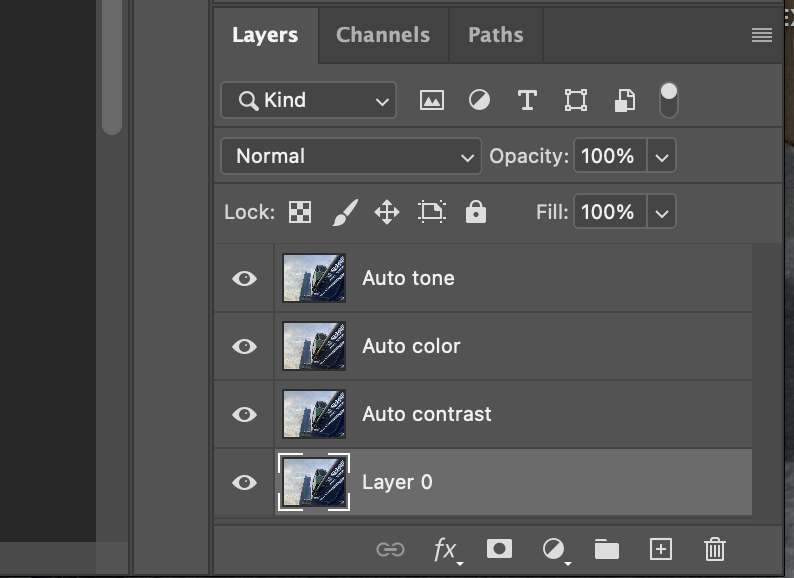
Task: Click the 'Opacity:' label
Action: point(529,156)
